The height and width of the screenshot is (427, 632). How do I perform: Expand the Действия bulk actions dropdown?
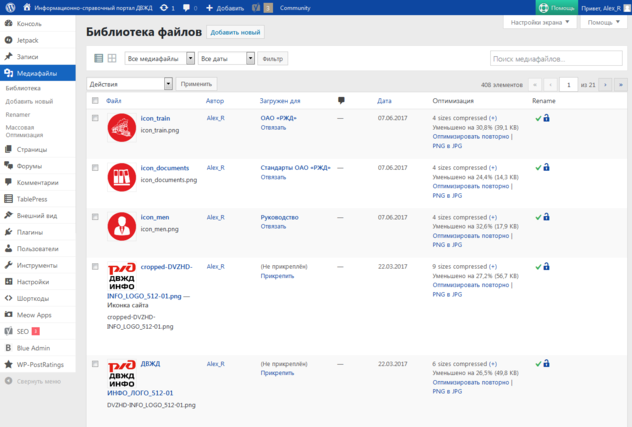[130, 85]
